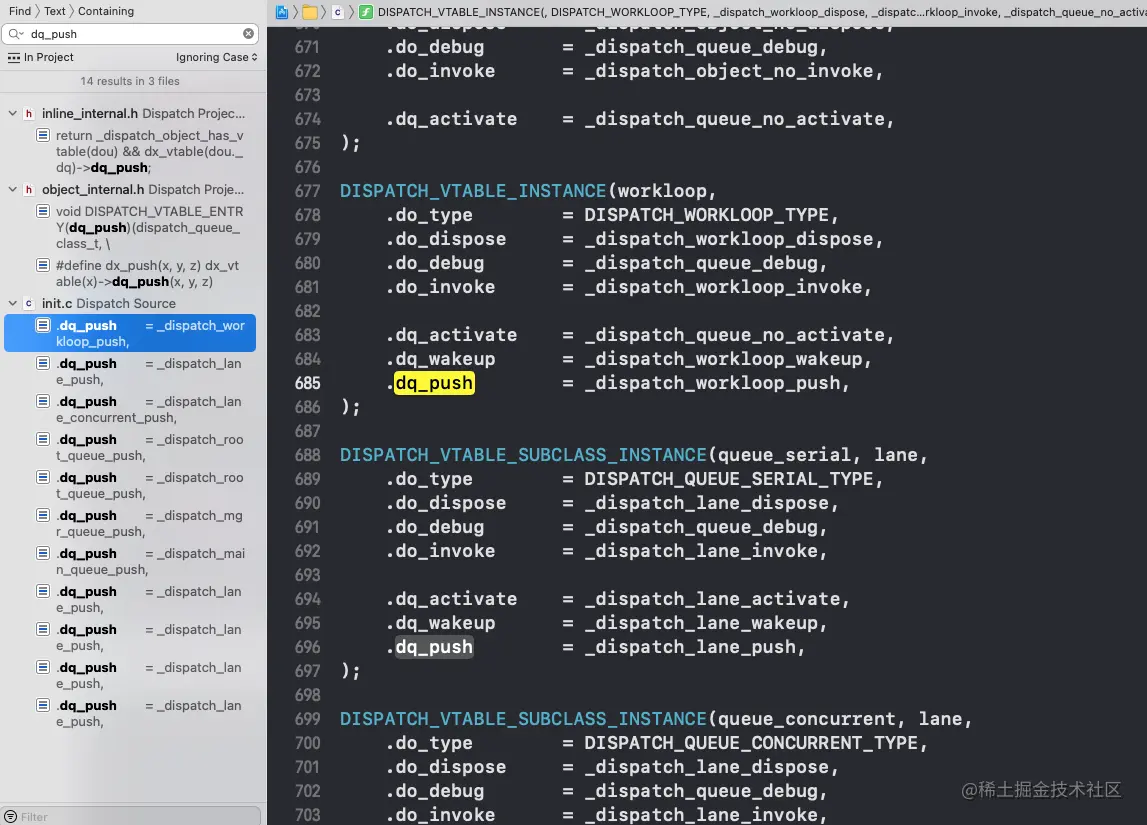Open the Text search type selector
The width and height of the screenshot is (1147, 825).
[54, 11]
